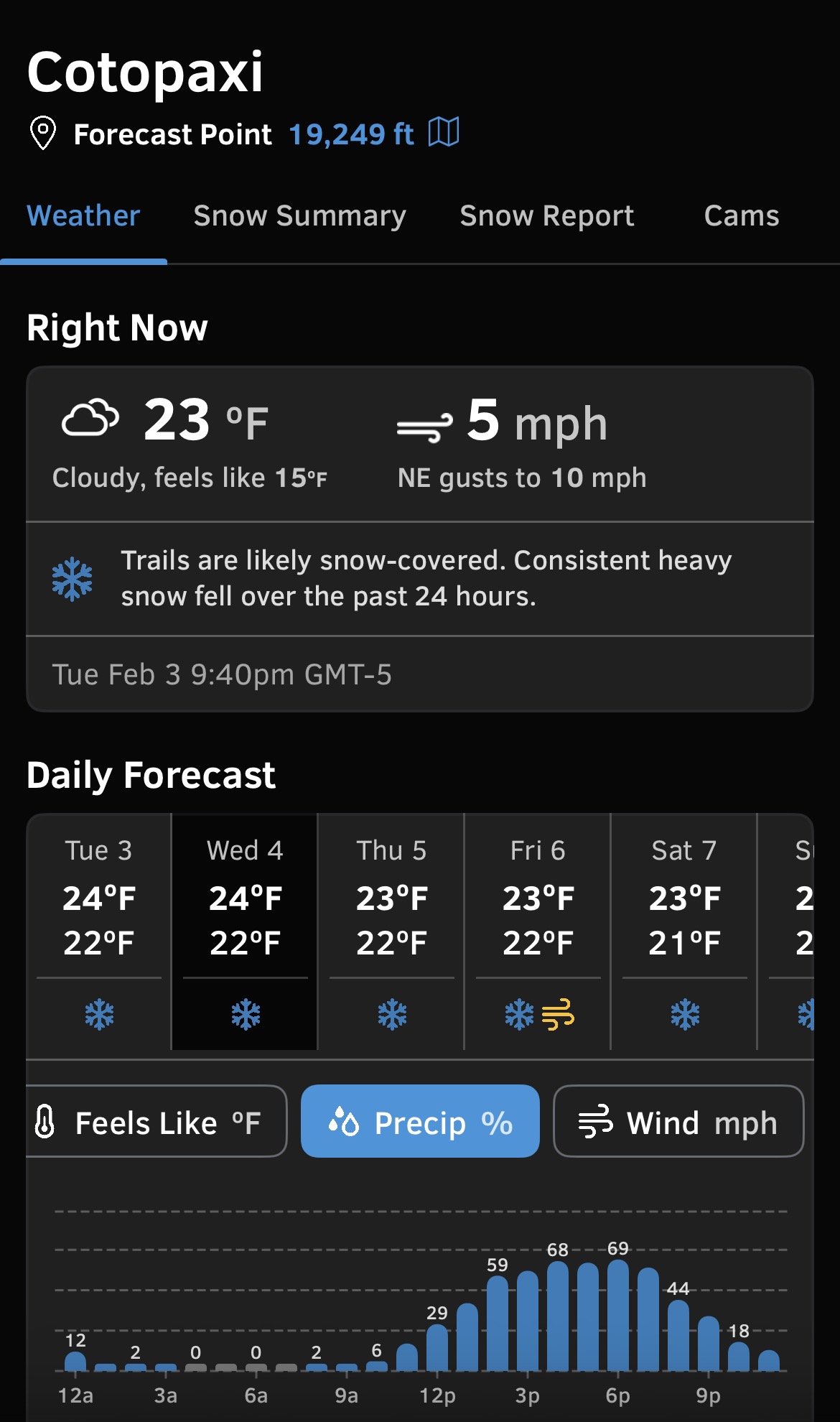Switch chart to Wind mph
840x1422 pixels.
(678, 1122)
